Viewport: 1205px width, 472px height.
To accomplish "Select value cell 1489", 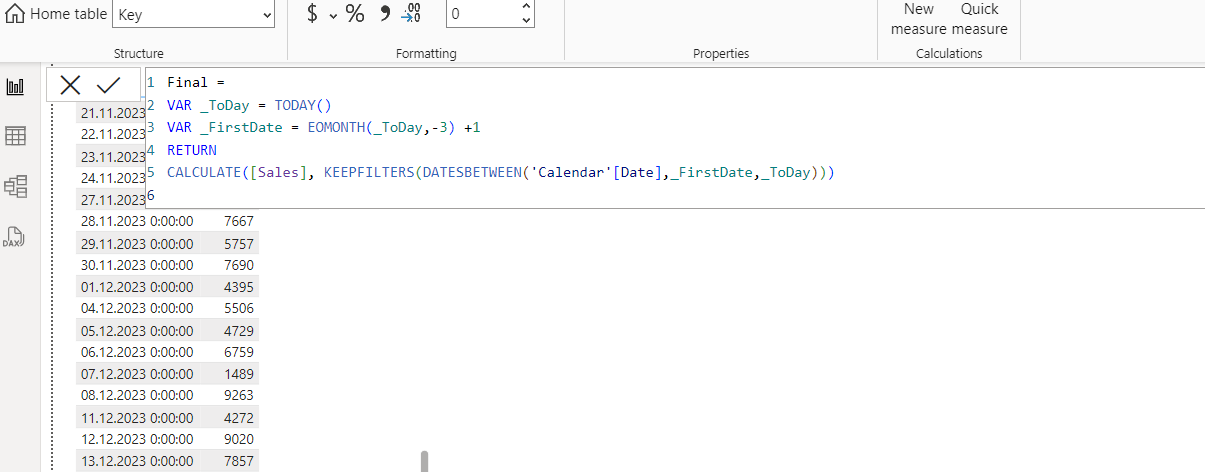I will coord(240,374).
